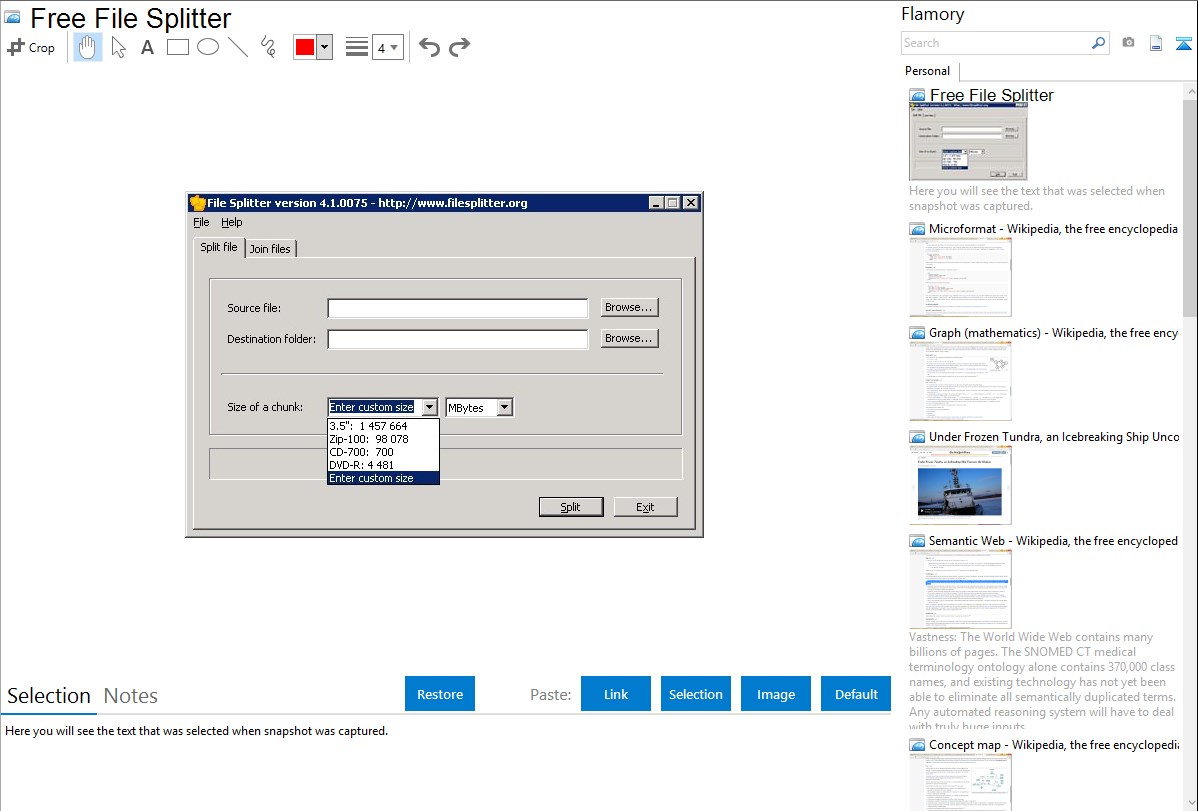Undo the last annotation

(x=429, y=47)
